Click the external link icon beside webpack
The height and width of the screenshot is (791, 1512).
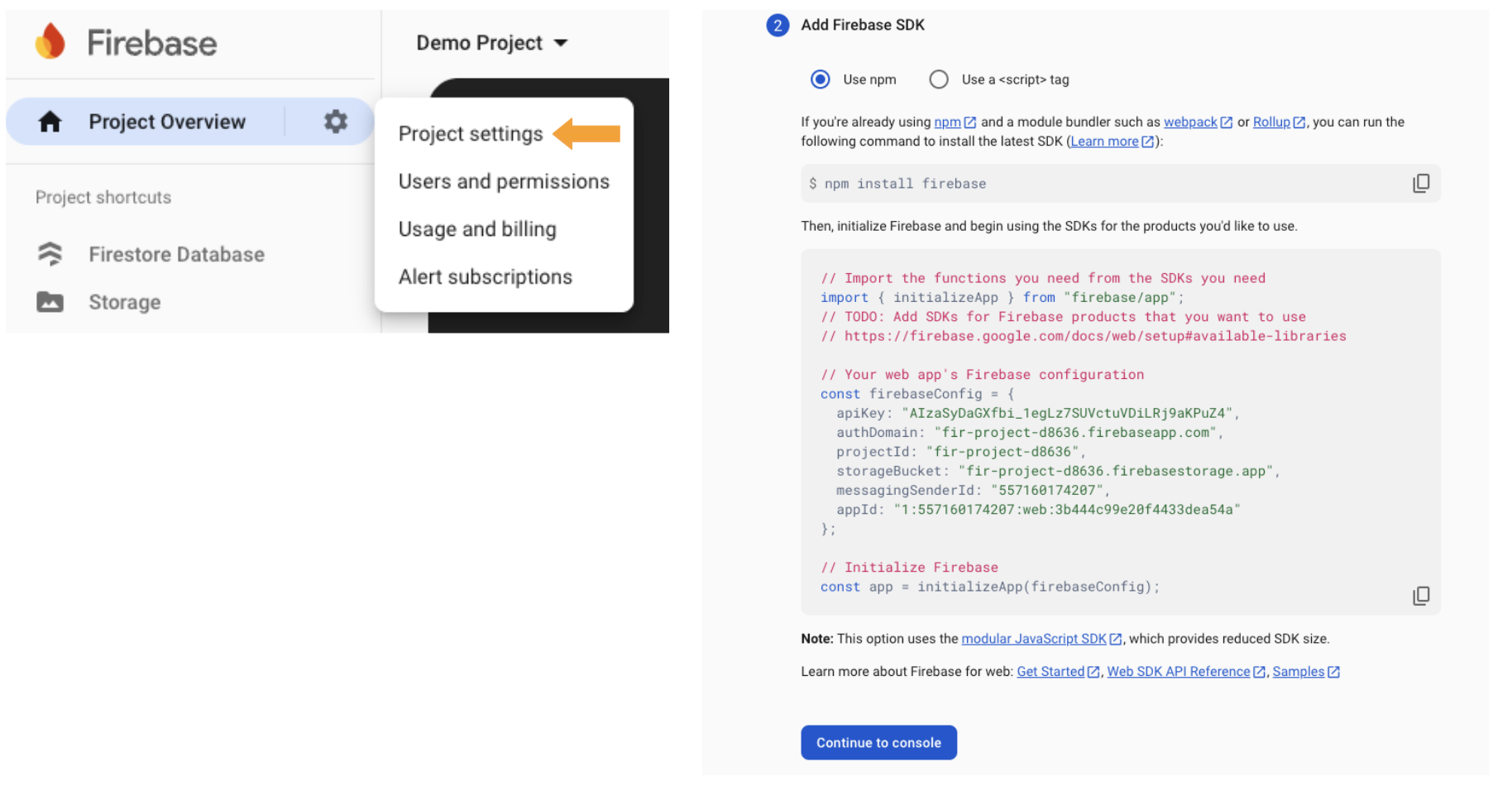(x=1227, y=122)
